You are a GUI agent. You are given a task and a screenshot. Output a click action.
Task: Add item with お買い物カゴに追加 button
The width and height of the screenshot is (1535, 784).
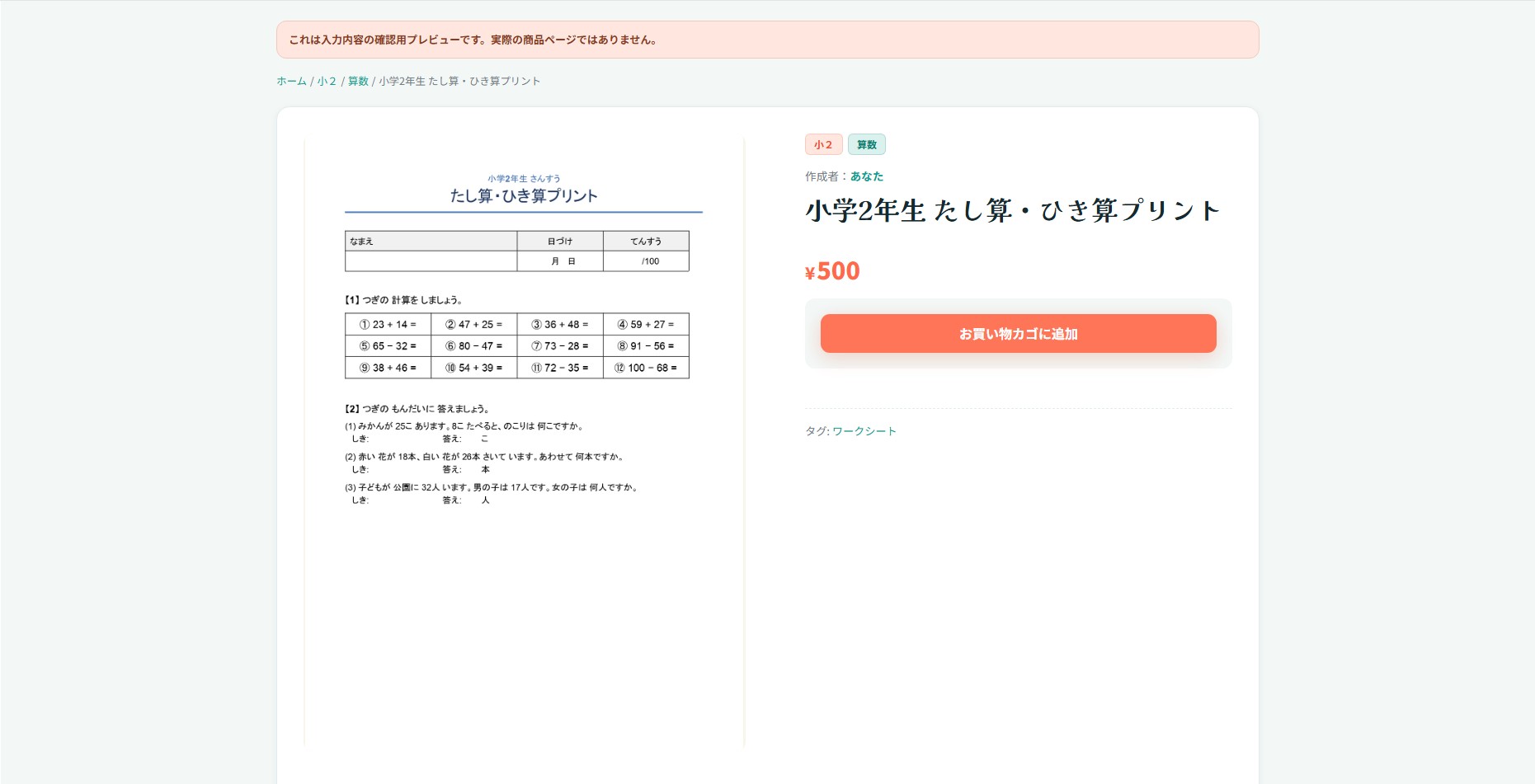tap(1018, 334)
